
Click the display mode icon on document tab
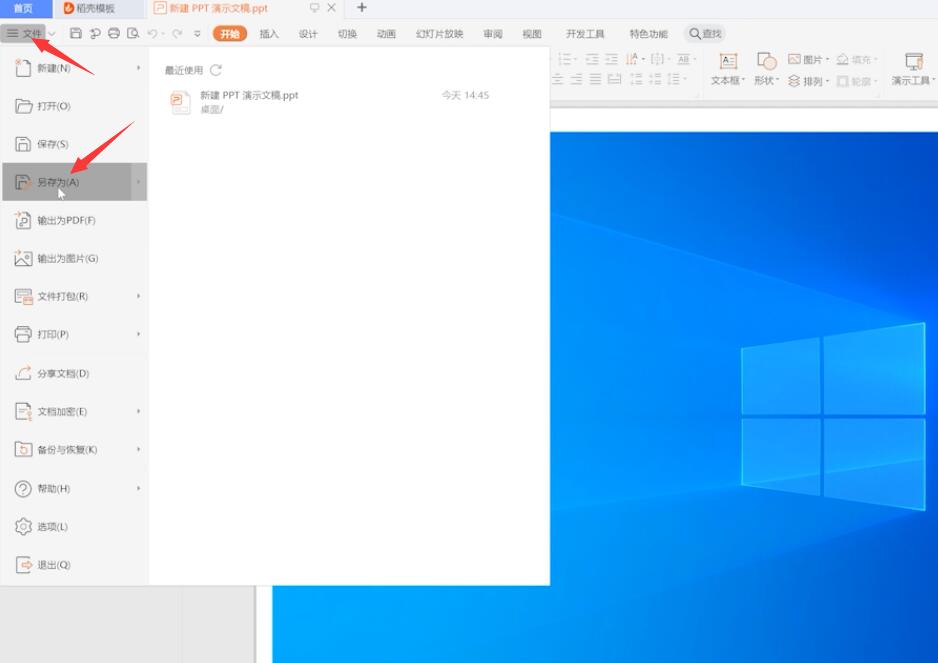pyautogui.click(x=315, y=8)
